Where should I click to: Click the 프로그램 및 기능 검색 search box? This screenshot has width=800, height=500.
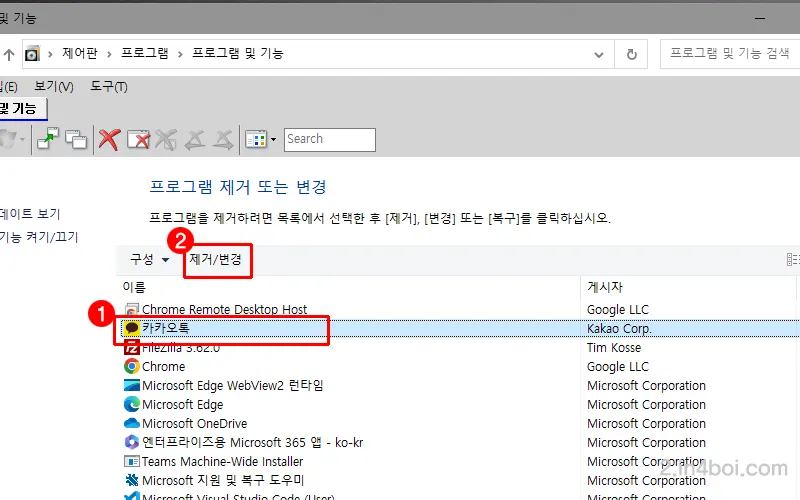tap(730, 54)
